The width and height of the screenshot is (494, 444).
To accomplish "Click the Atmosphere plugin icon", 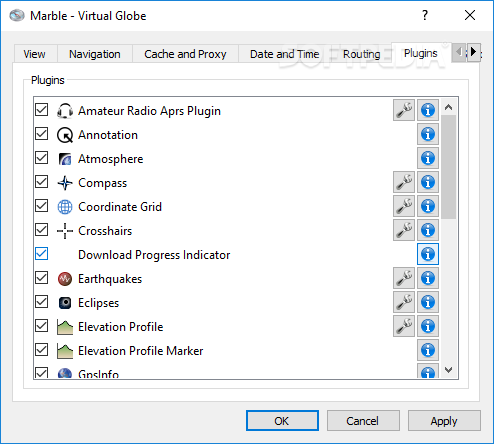I will pyautogui.click(x=65, y=159).
